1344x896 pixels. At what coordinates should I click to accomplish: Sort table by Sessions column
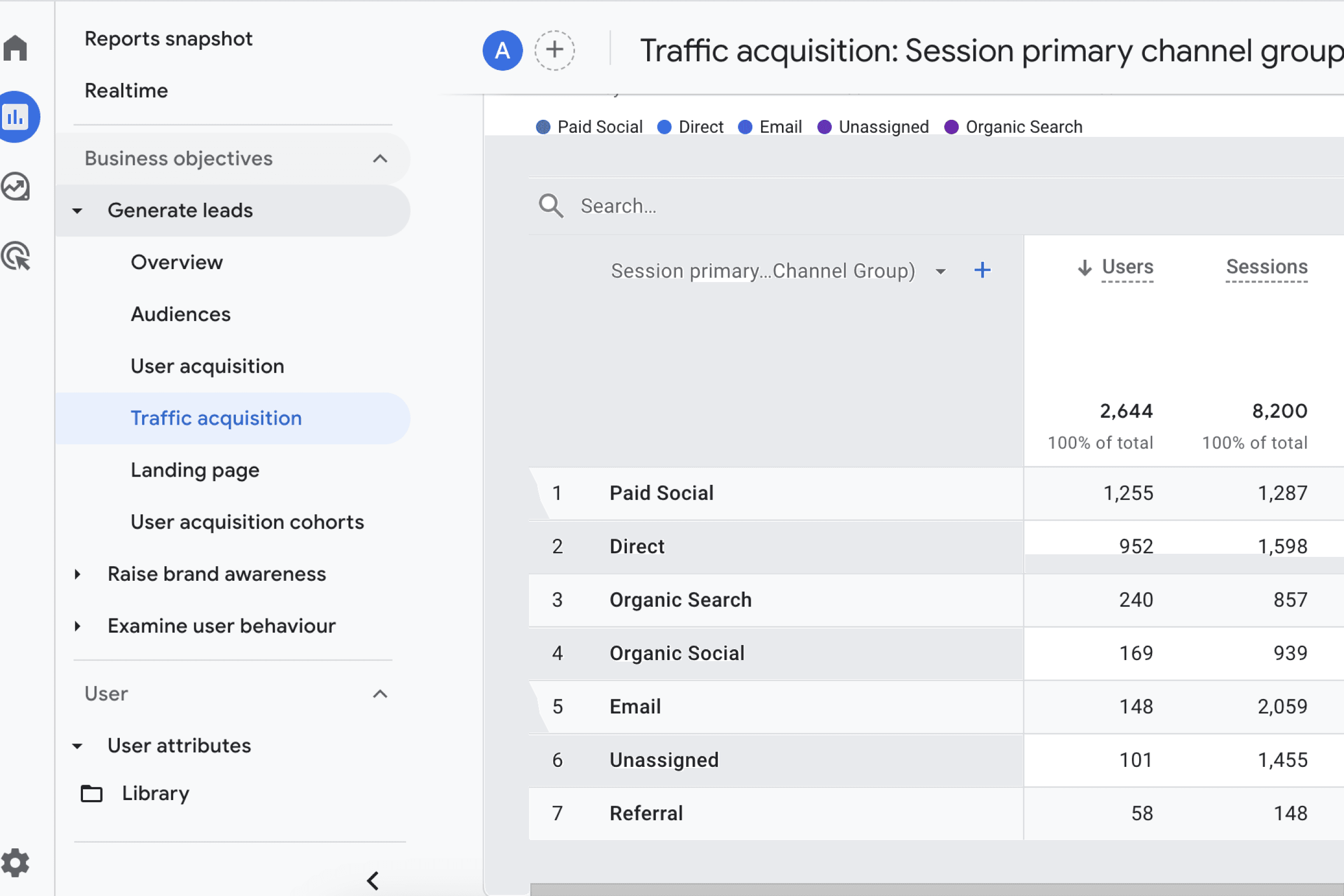tap(1266, 267)
